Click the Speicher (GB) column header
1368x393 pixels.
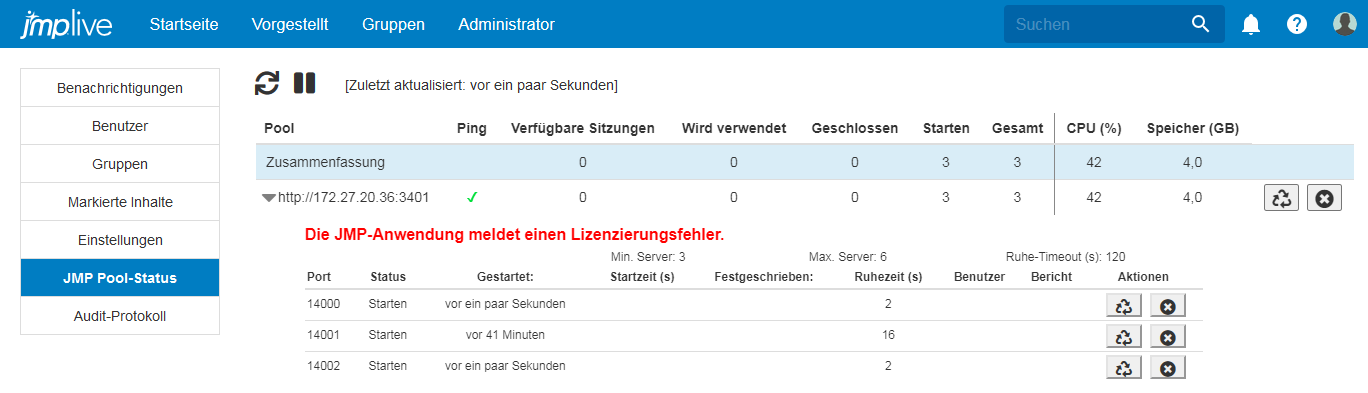(1193, 128)
